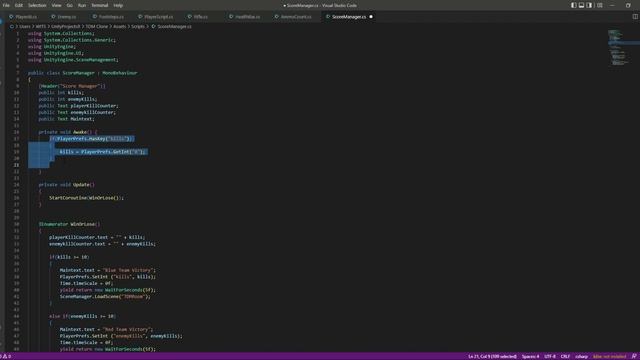Click 'StartCoroutine(WinOrLose());' in the code
640x360 pixels.
click(86, 198)
